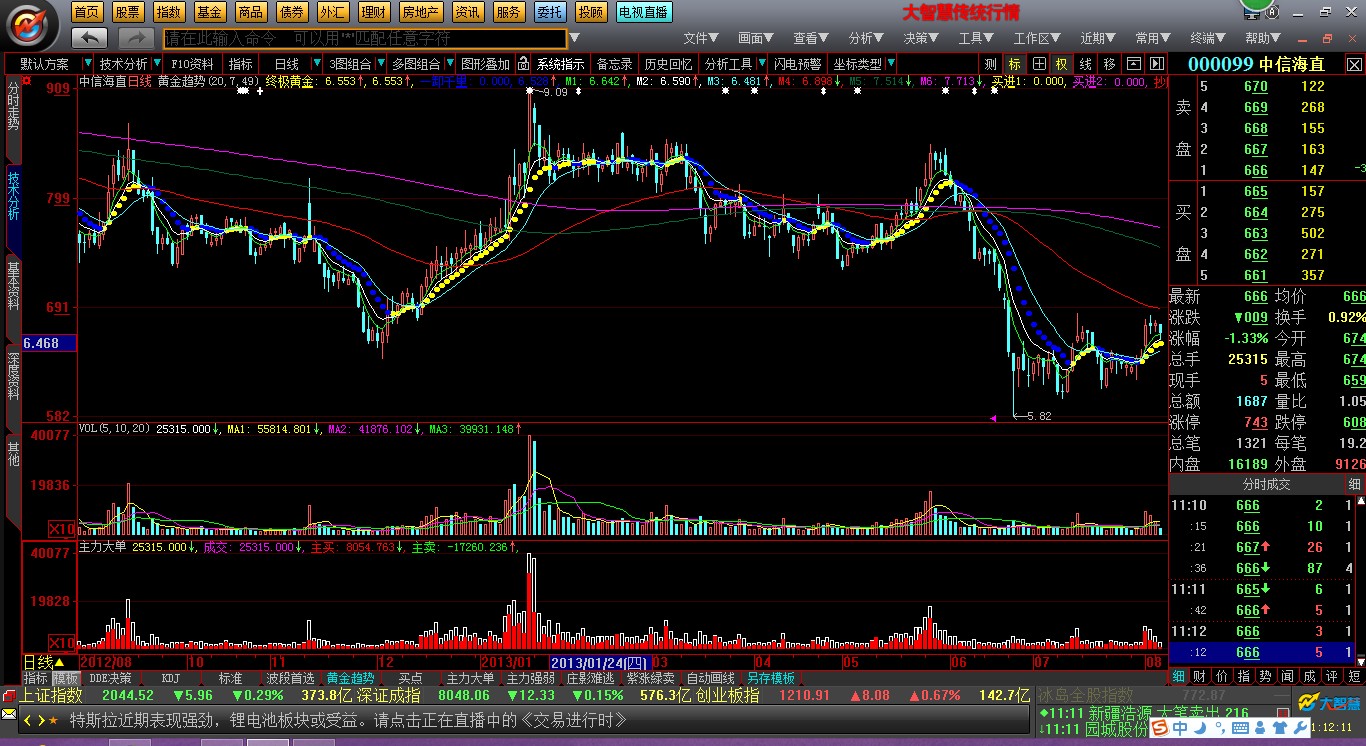Go back with the left arrow button
Viewport: 1366px width, 746px height.
(x=90, y=38)
